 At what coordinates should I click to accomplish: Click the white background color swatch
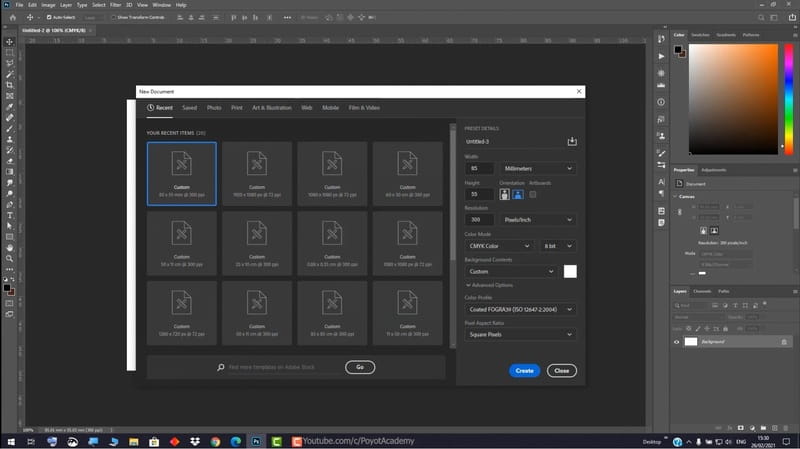tap(570, 271)
